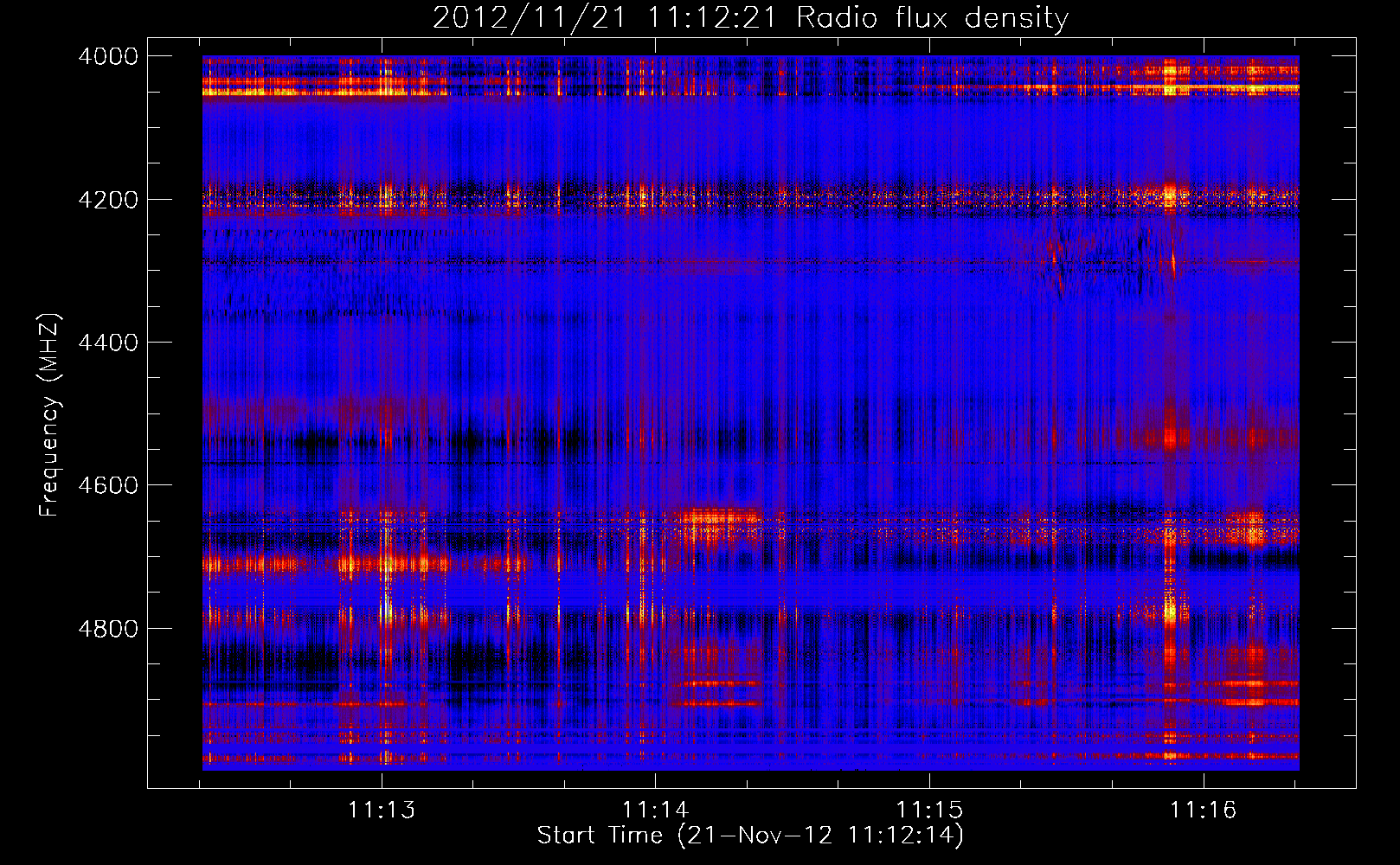Click the 4600 frequency axis label
This screenshot has width=1400, height=865.
tap(108, 485)
